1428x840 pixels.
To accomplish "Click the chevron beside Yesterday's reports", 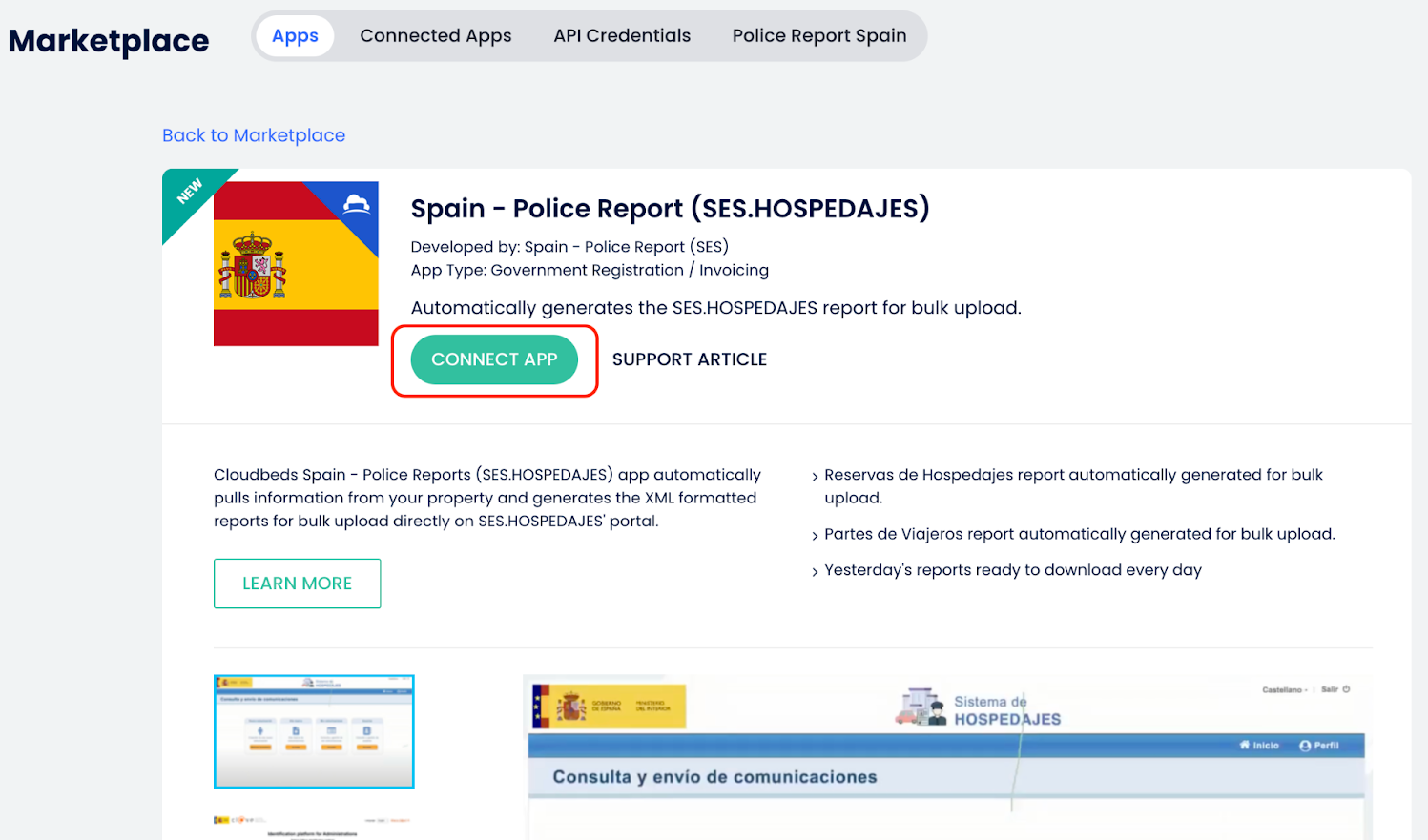I will 815,572.
